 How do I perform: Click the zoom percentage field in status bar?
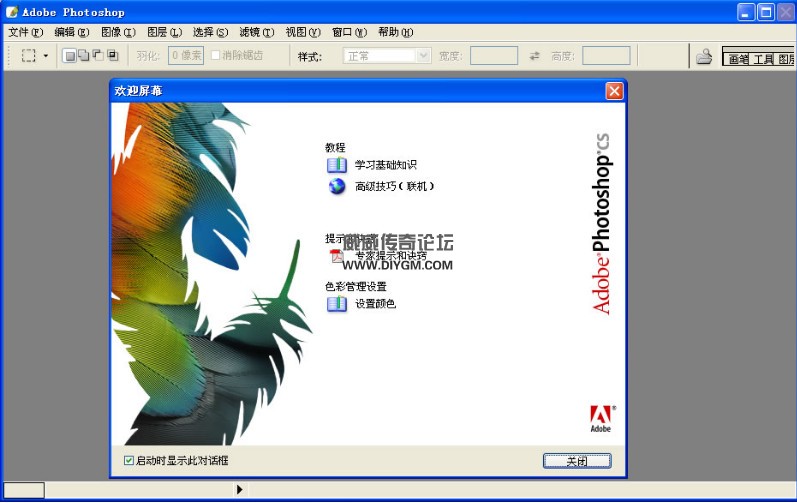(24, 490)
